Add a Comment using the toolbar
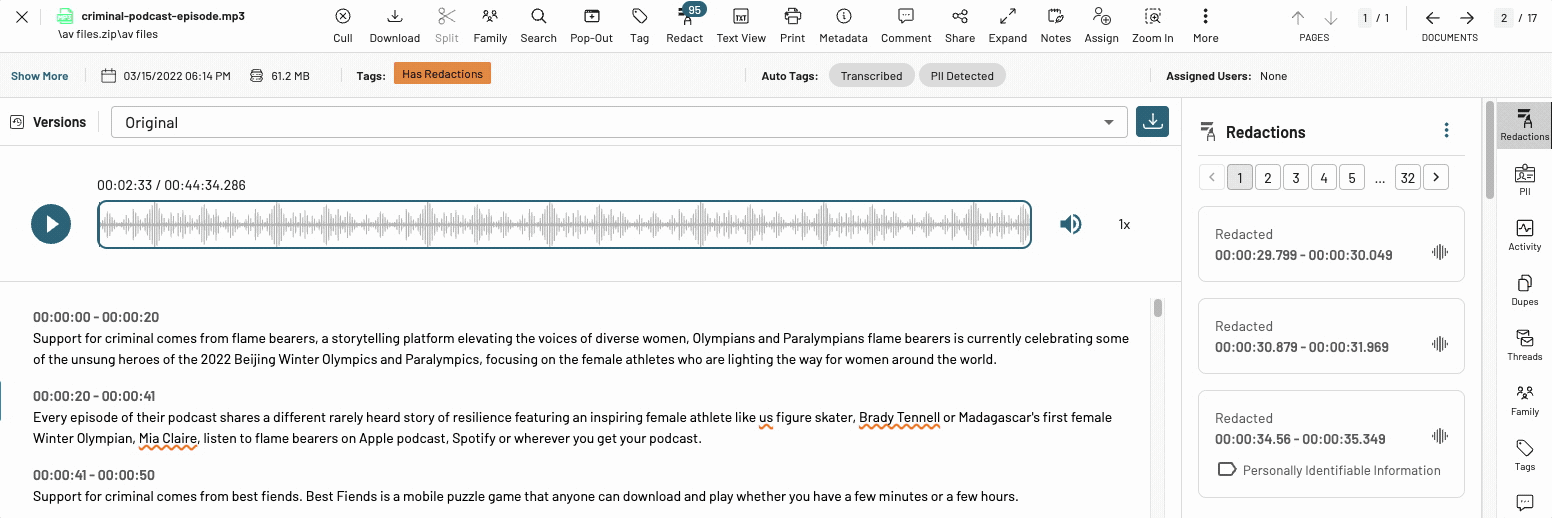This screenshot has width=1552, height=518. pos(906,26)
